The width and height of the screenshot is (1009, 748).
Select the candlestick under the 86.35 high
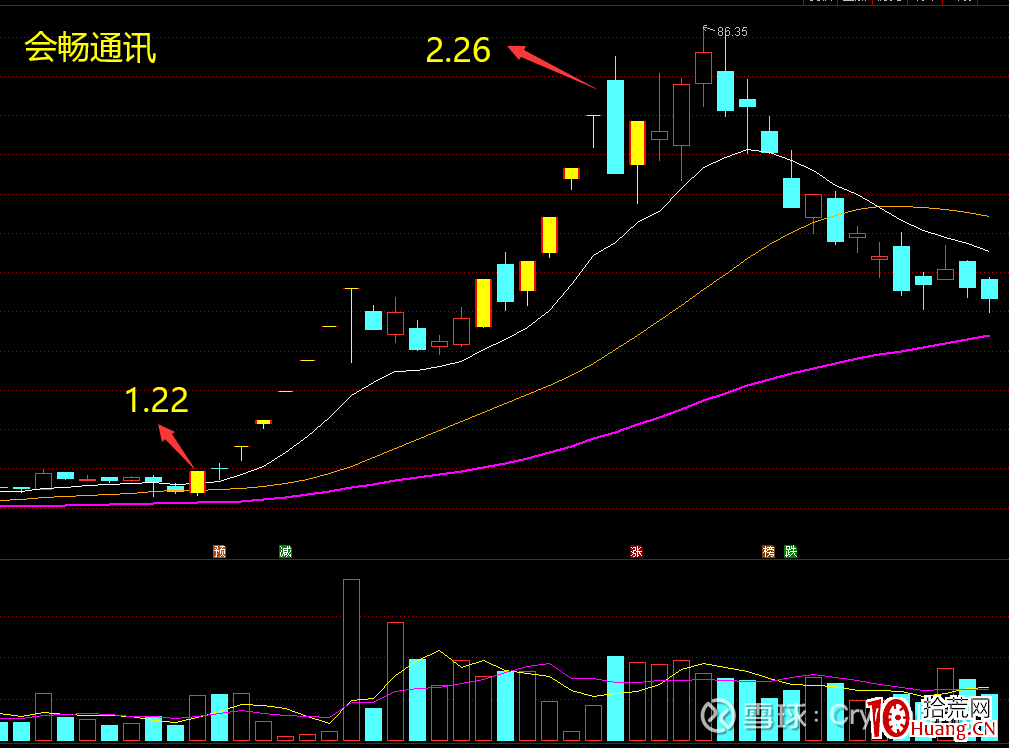click(703, 68)
